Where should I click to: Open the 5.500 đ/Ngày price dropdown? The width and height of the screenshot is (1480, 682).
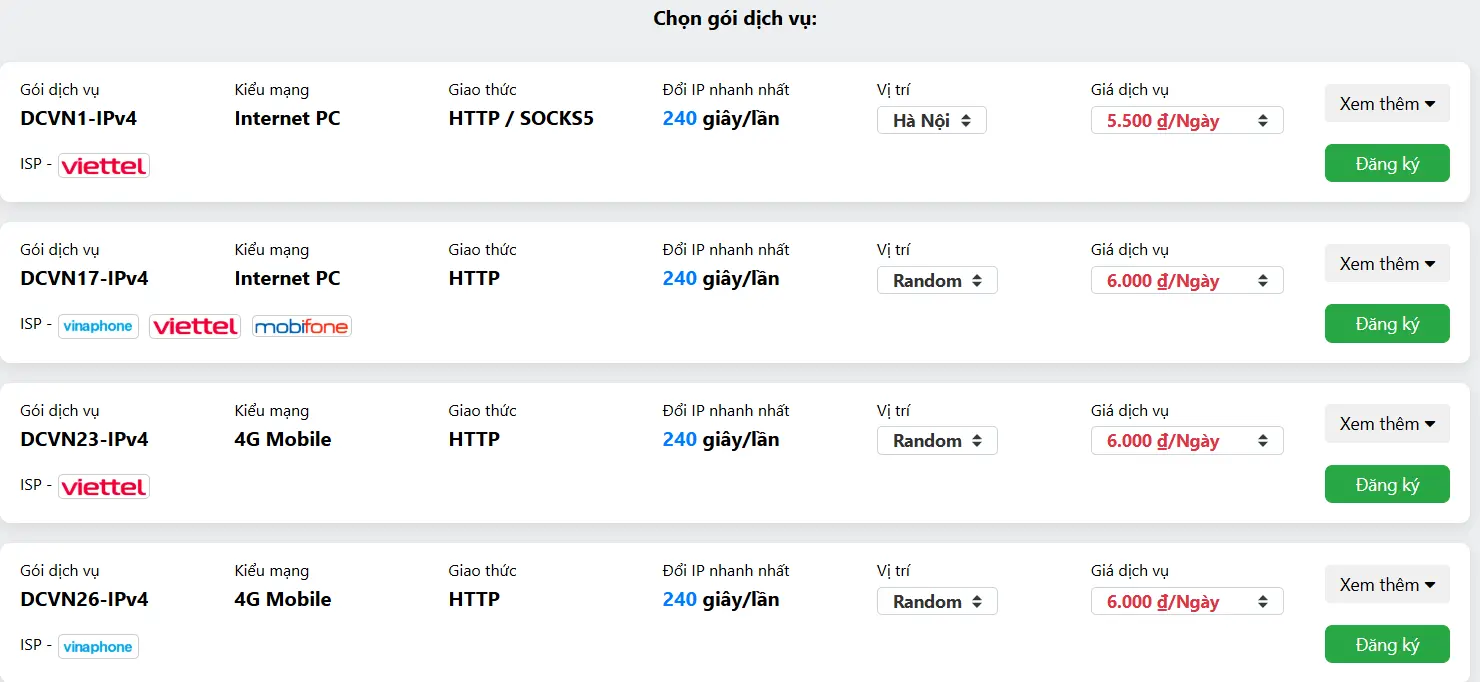(1186, 121)
